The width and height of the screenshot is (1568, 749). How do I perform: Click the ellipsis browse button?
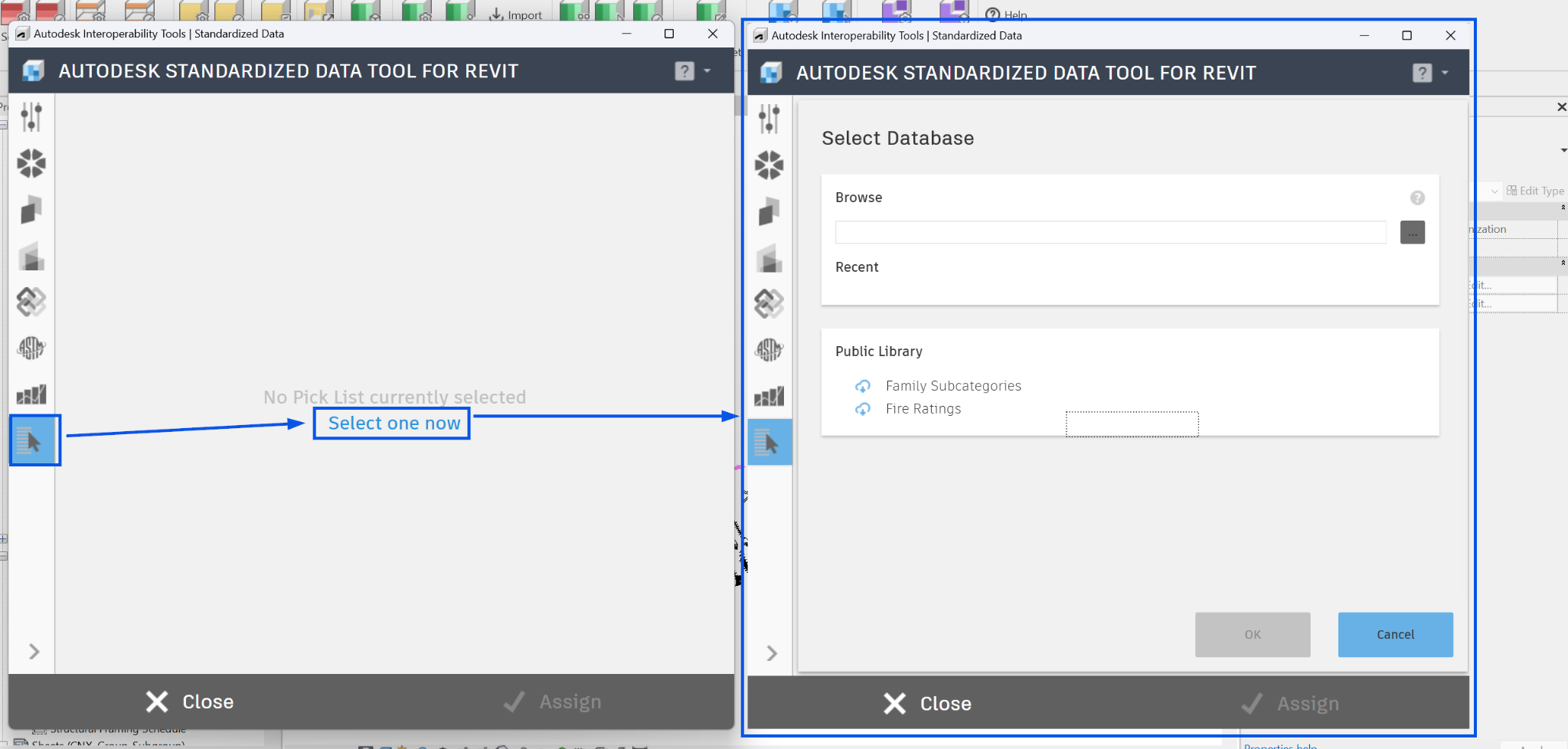point(1413,232)
